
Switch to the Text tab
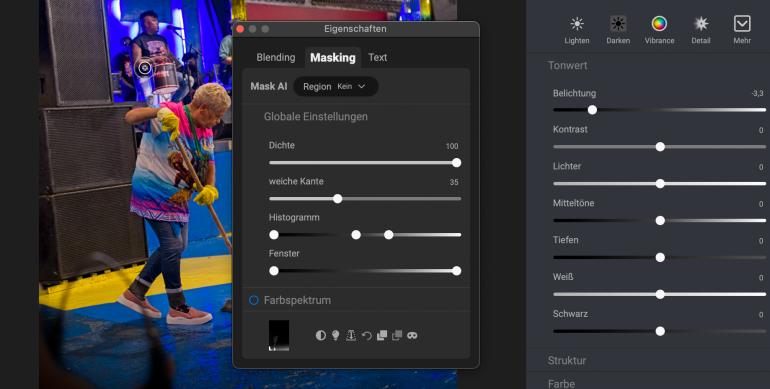[x=378, y=57]
